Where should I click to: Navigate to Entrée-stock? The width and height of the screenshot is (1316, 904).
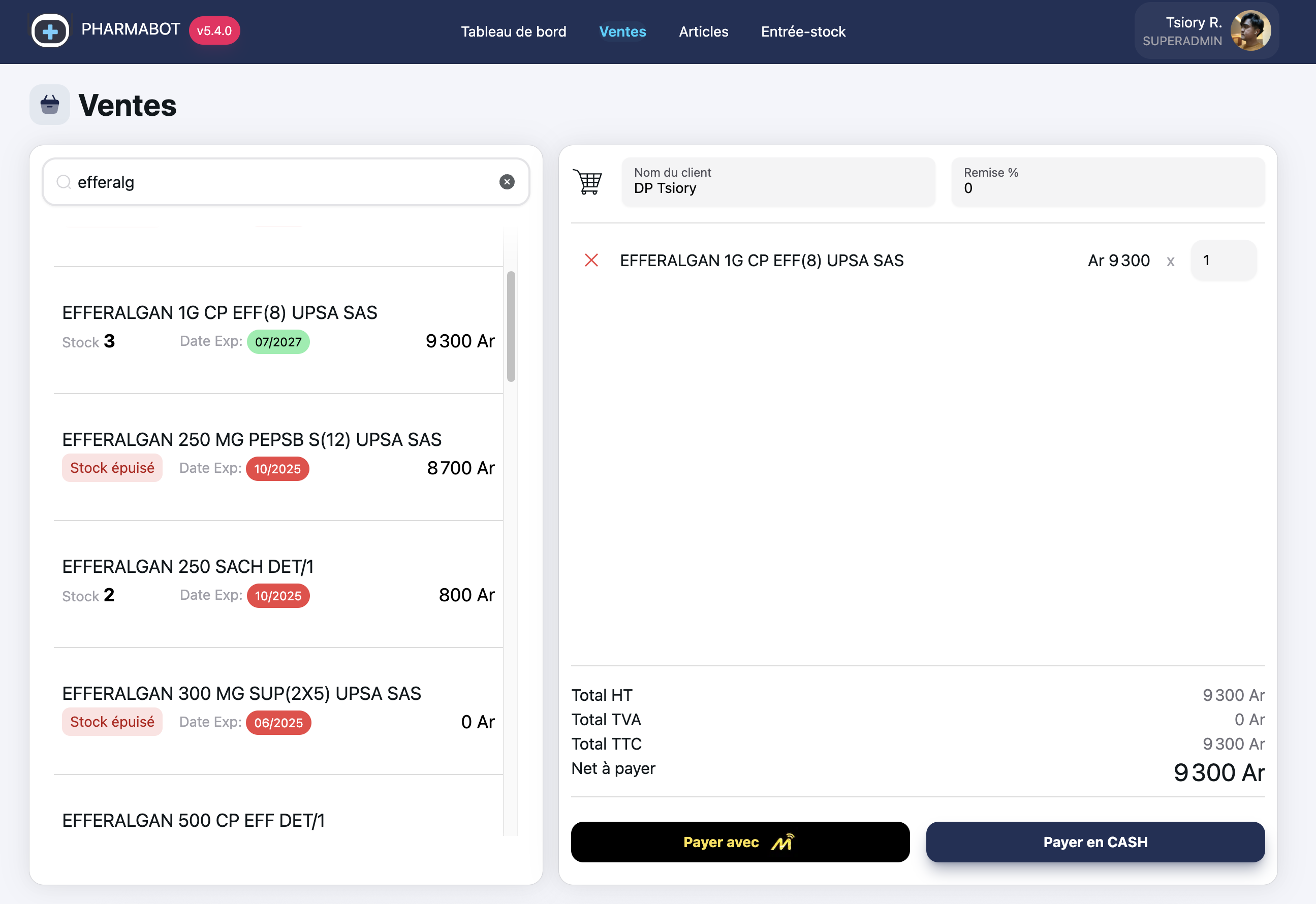803,31
